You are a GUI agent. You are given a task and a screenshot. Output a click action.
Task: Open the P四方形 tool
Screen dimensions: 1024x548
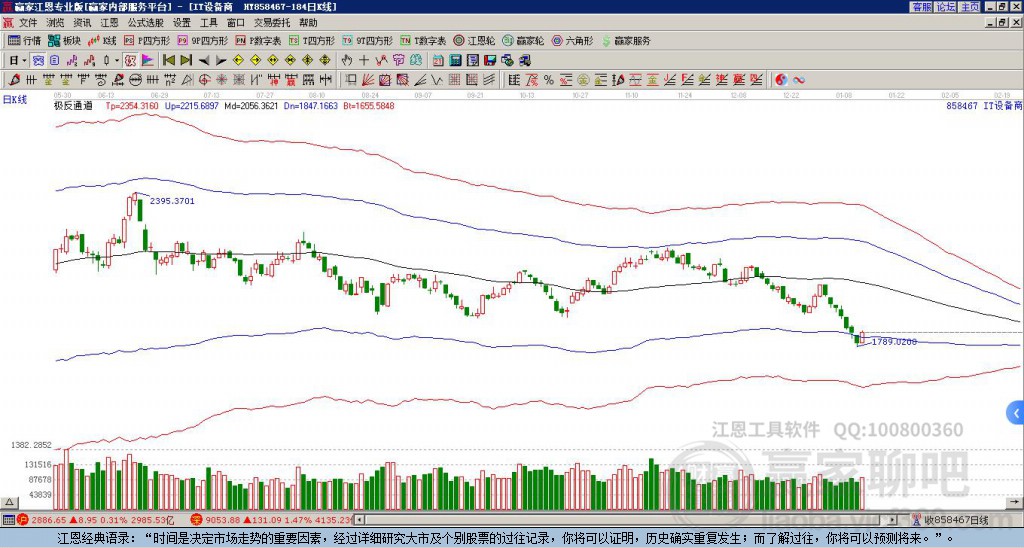(x=147, y=41)
